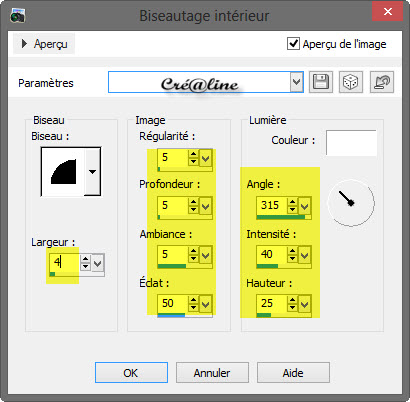Click the Annuler button

coord(212,373)
